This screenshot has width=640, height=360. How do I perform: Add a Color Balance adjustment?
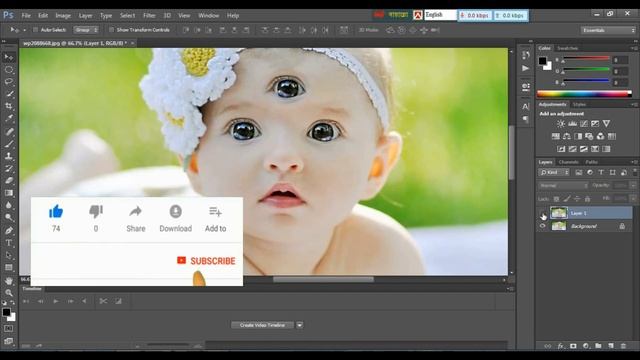point(567,136)
